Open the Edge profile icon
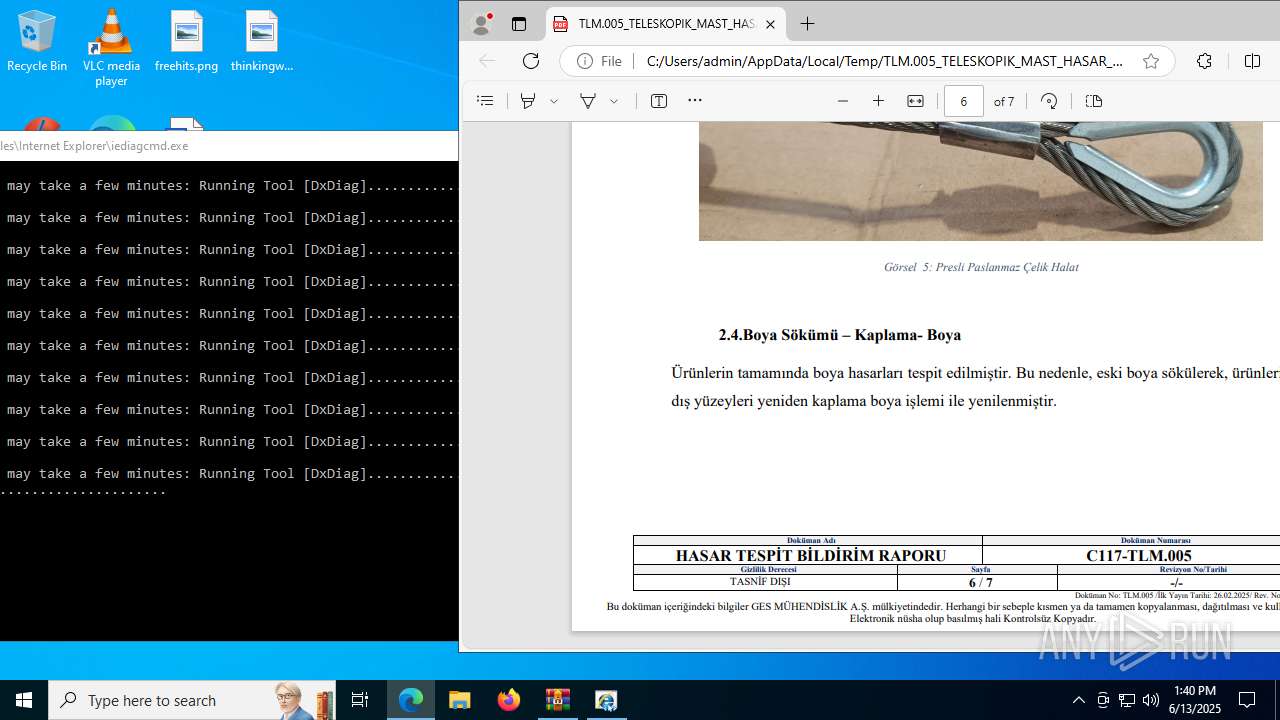Viewport: 1280px width, 720px height. (x=481, y=24)
